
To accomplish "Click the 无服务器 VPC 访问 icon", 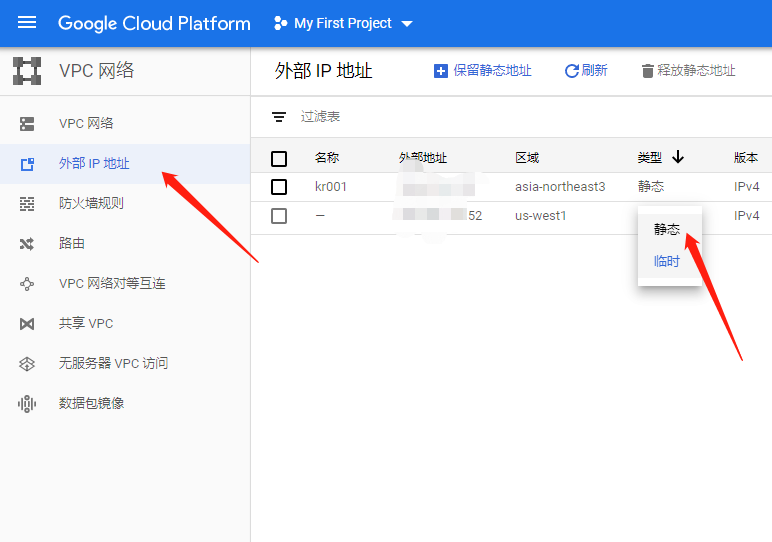I will [x=27, y=364].
